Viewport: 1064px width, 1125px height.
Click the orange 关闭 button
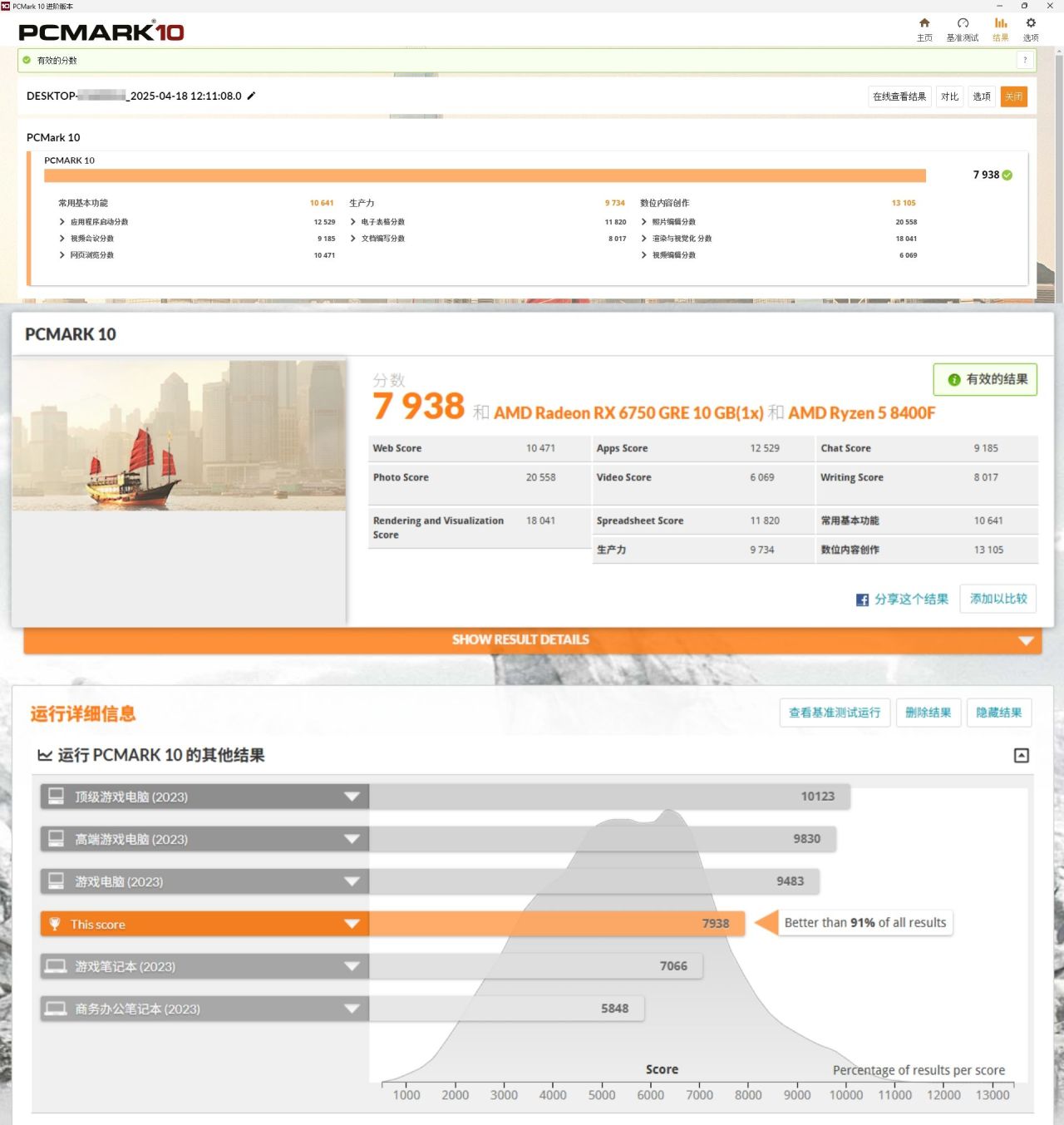[1014, 96]
